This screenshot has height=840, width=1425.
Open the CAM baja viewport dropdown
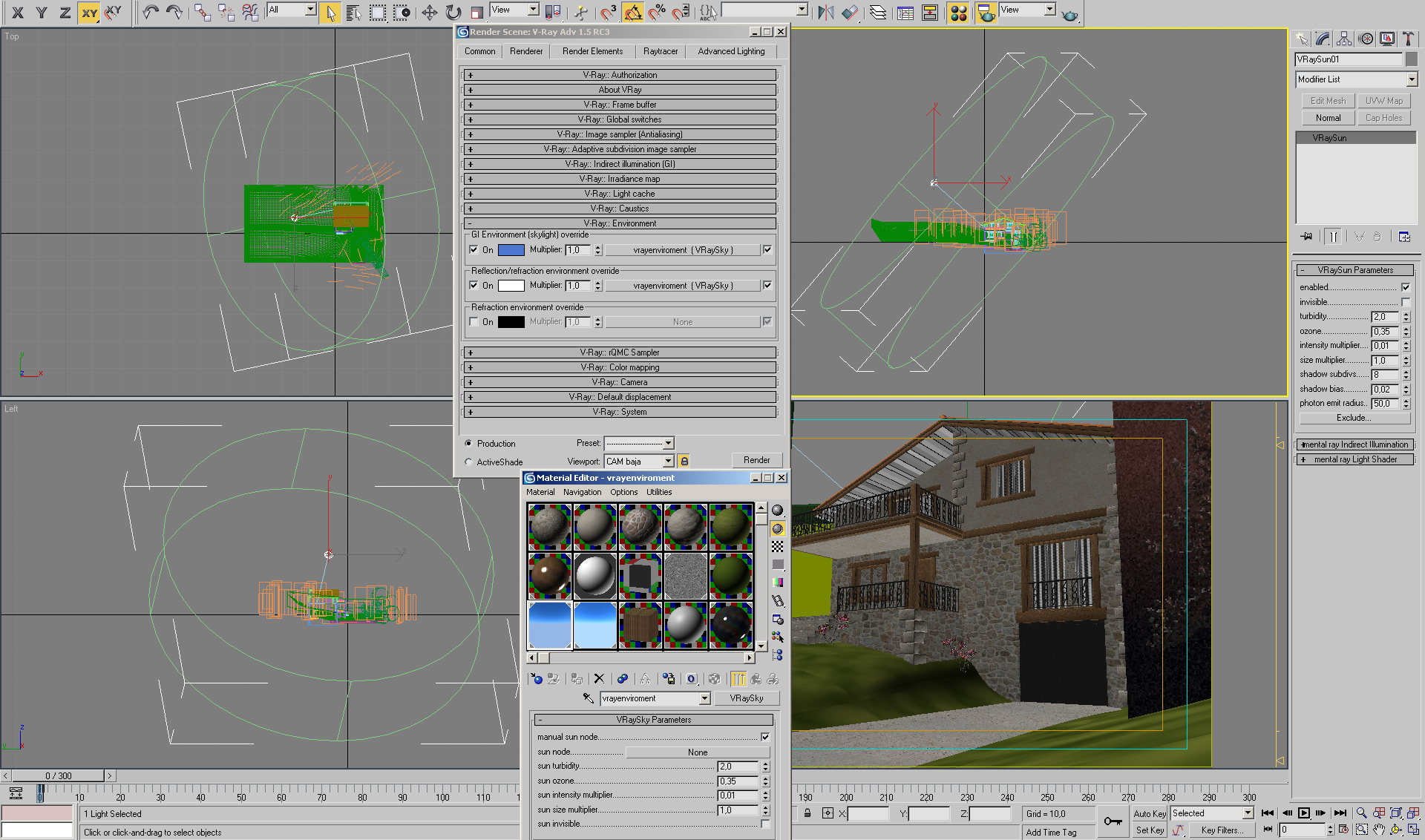pyautogui.click(x=668, y=462)
